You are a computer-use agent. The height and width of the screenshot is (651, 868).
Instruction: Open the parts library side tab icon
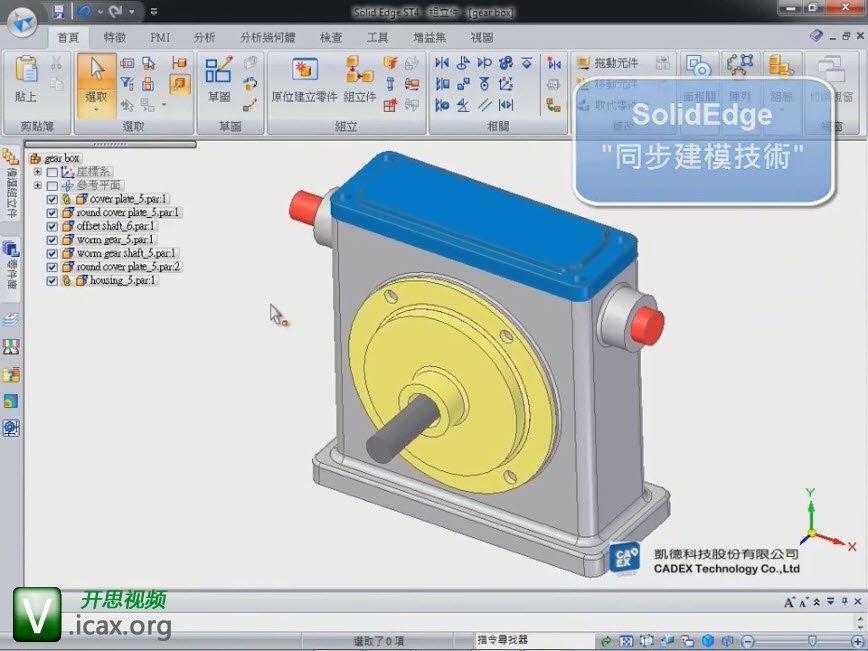[11, 250]
